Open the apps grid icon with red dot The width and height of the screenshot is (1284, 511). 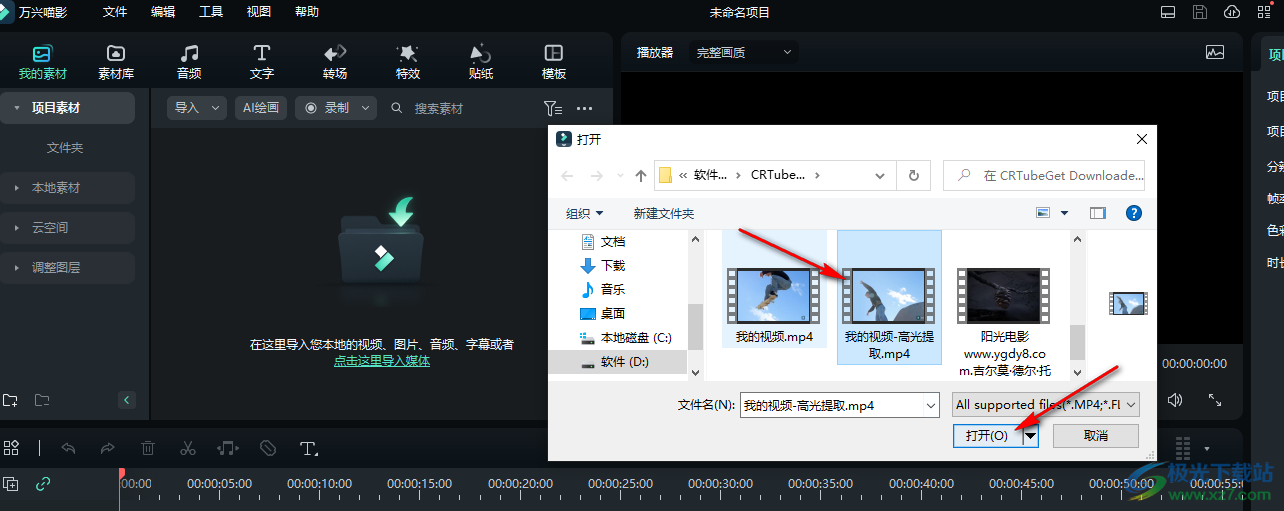pos(1264,12)
